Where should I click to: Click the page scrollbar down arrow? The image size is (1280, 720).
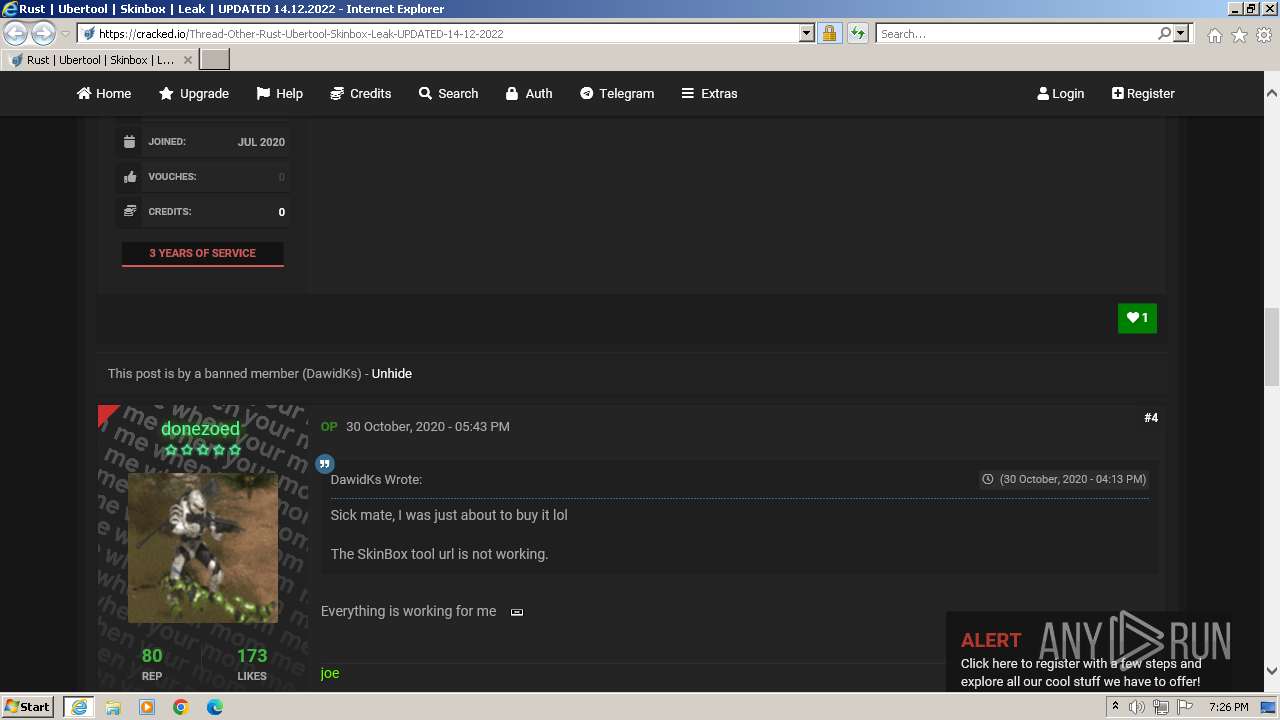click(x=1272, y=671)
